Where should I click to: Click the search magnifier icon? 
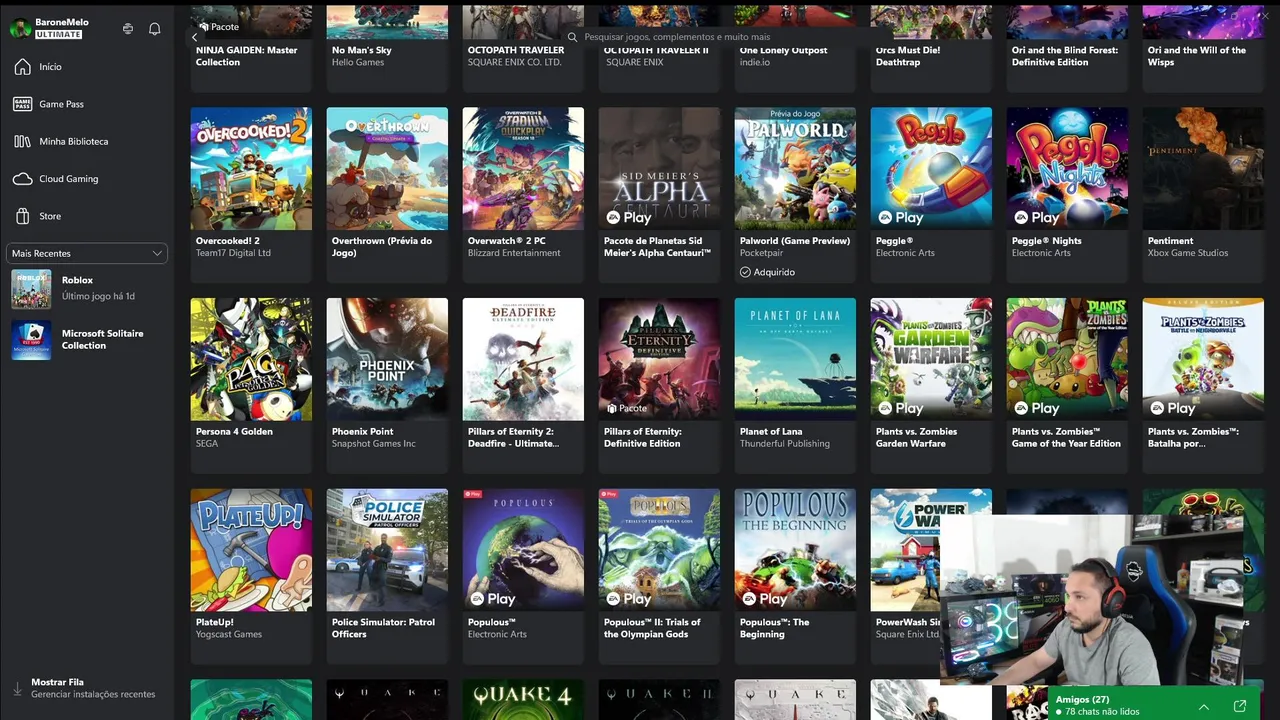pos(573,37)
